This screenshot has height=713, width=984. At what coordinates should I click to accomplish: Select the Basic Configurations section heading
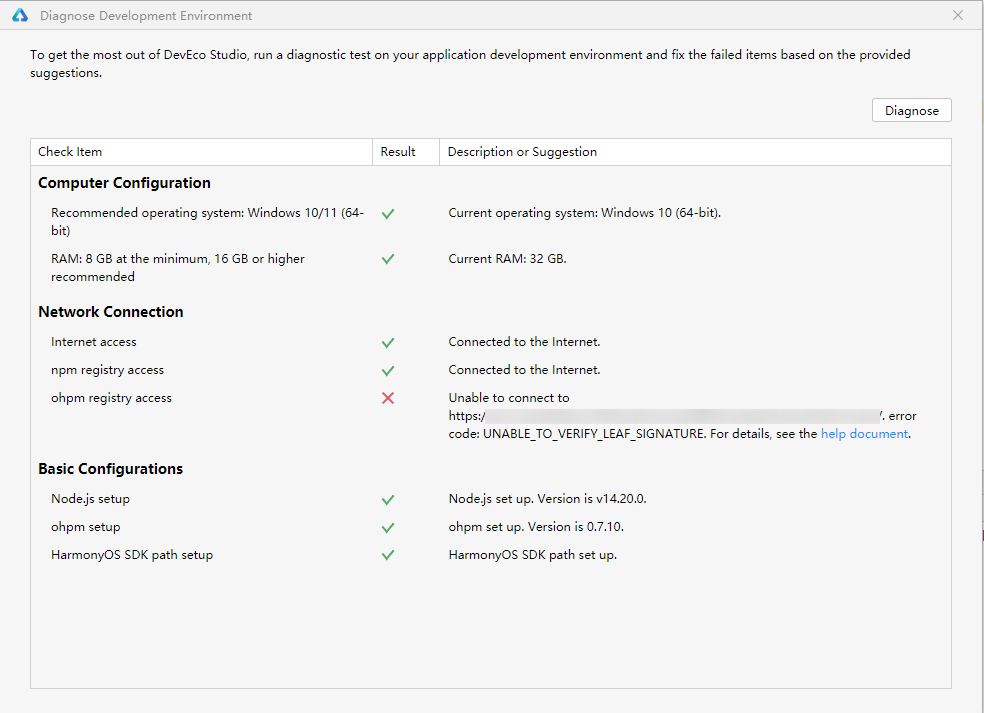[x=110, y=468]
